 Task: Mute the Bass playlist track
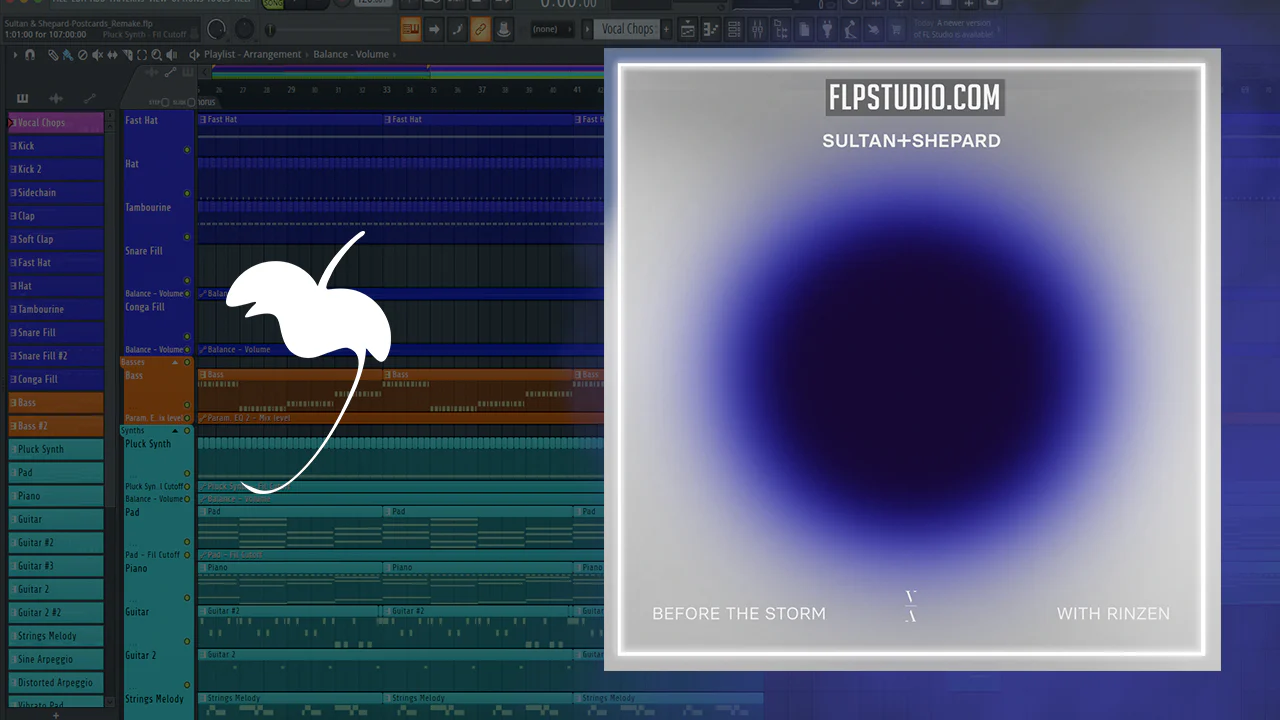point(187,405)
